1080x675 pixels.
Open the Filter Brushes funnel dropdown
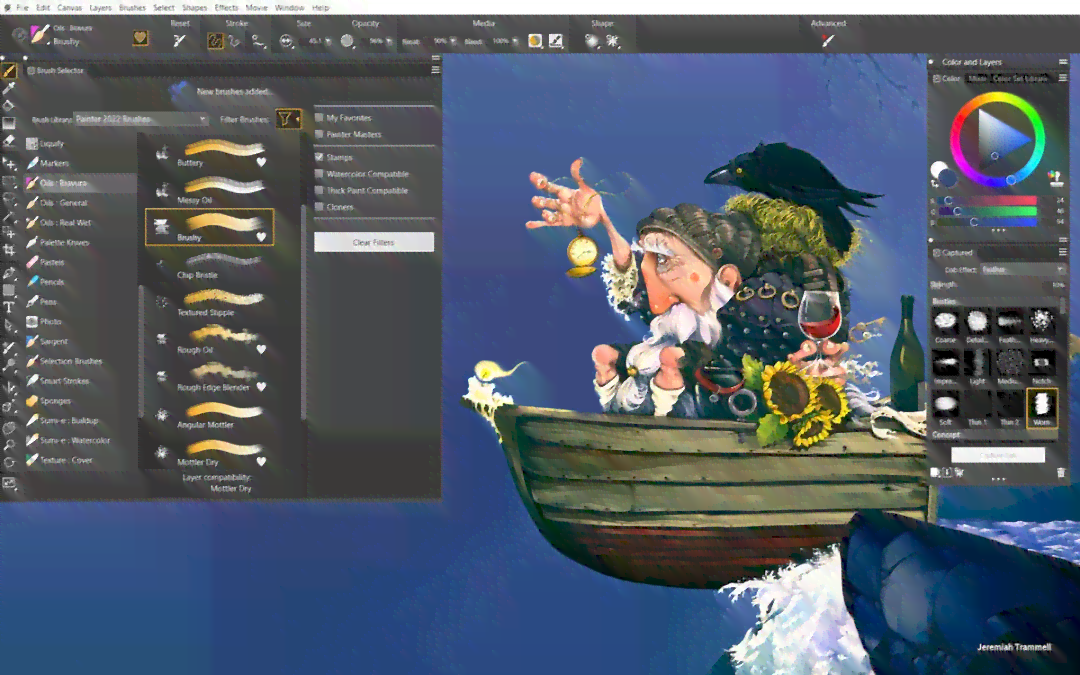[288, 119]
